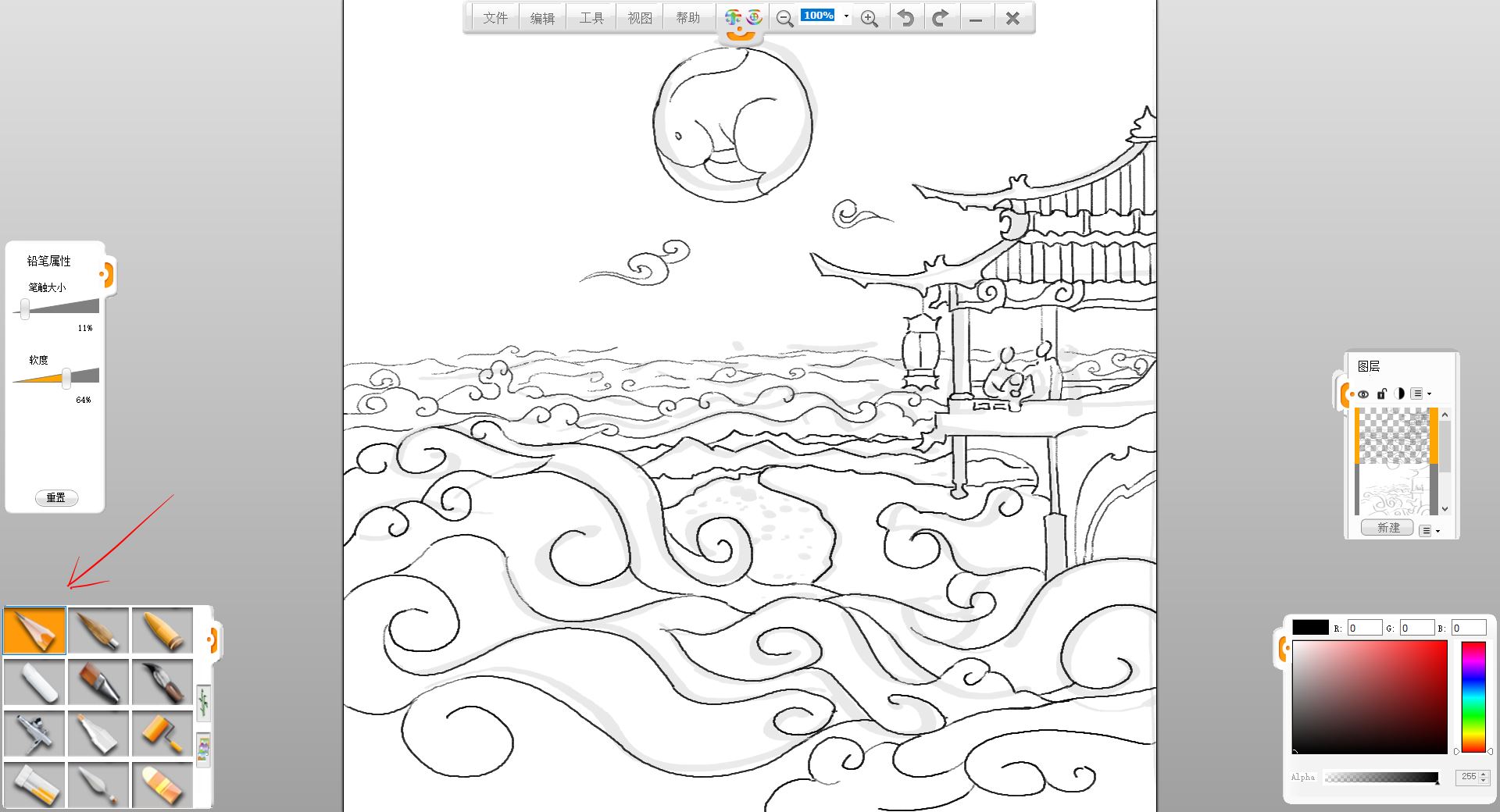Click the redo arrow in toolbar
1500x812 pixels.
click(x=941, y=18)
